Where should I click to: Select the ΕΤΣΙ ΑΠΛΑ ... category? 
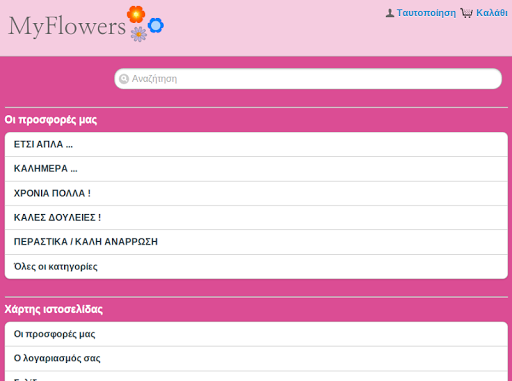click(256, 144)
